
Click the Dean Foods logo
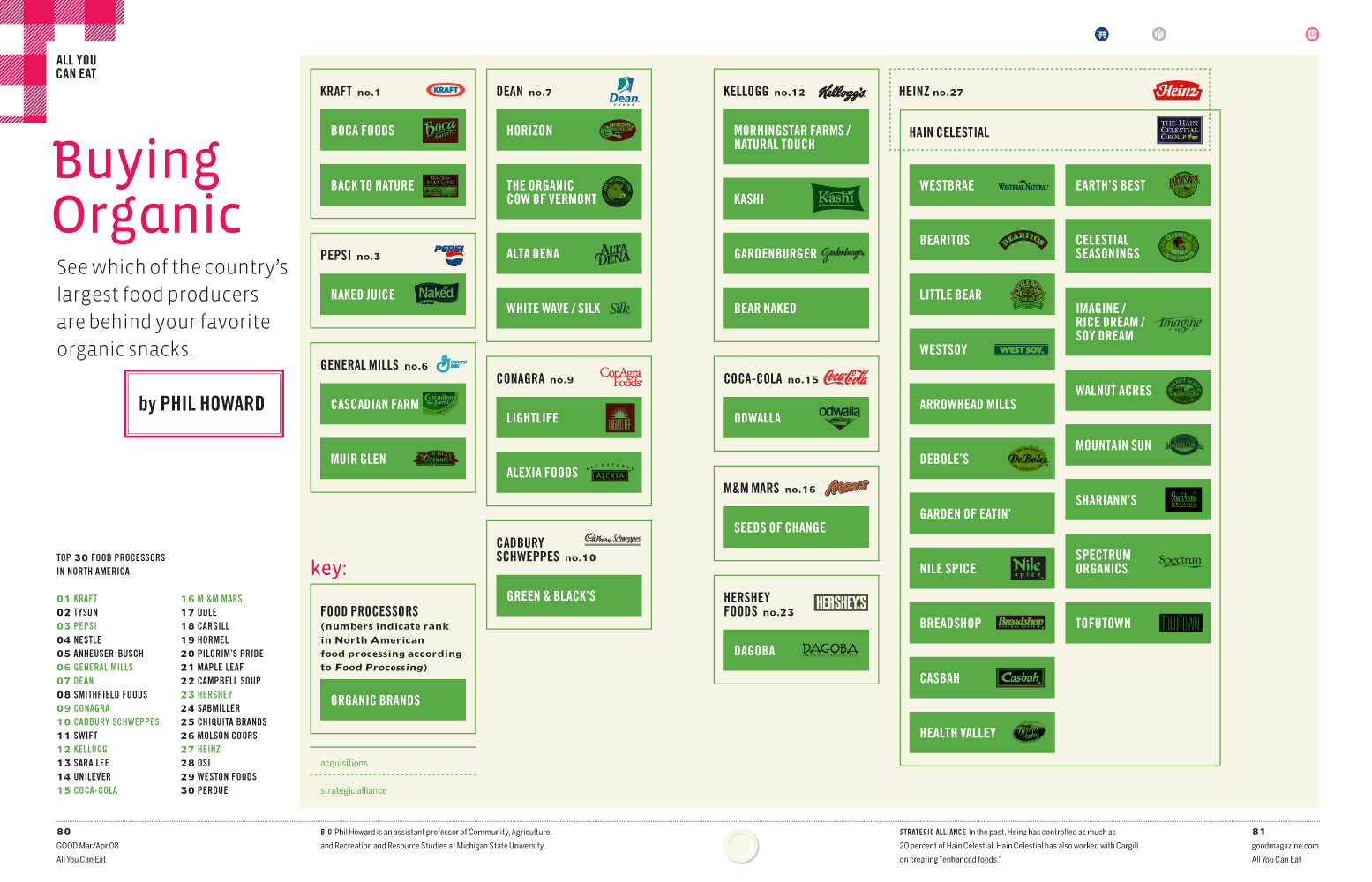624,91
